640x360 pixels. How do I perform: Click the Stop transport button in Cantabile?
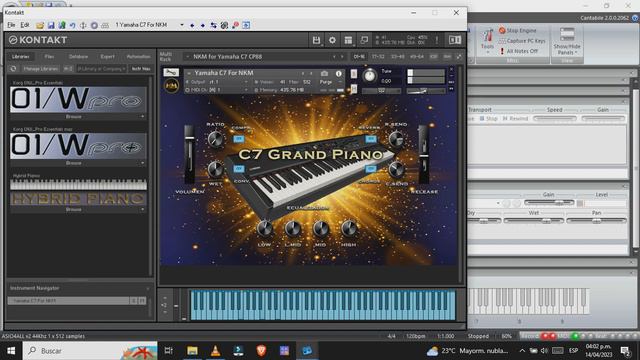coord(488,118)
